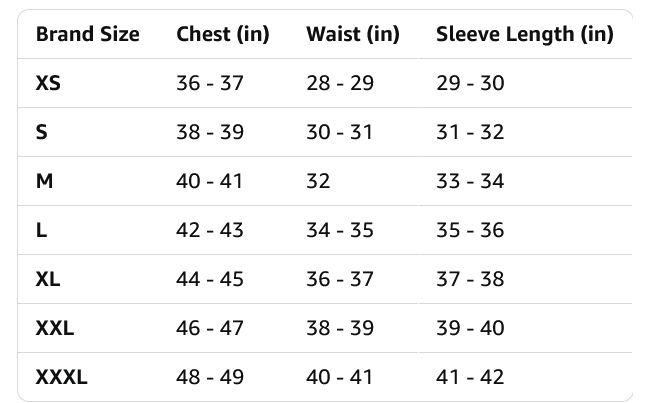This screenshot has height=403, width=651.
Task: Click the waist measurement for size XL
Action: click(x=340, y=279)
